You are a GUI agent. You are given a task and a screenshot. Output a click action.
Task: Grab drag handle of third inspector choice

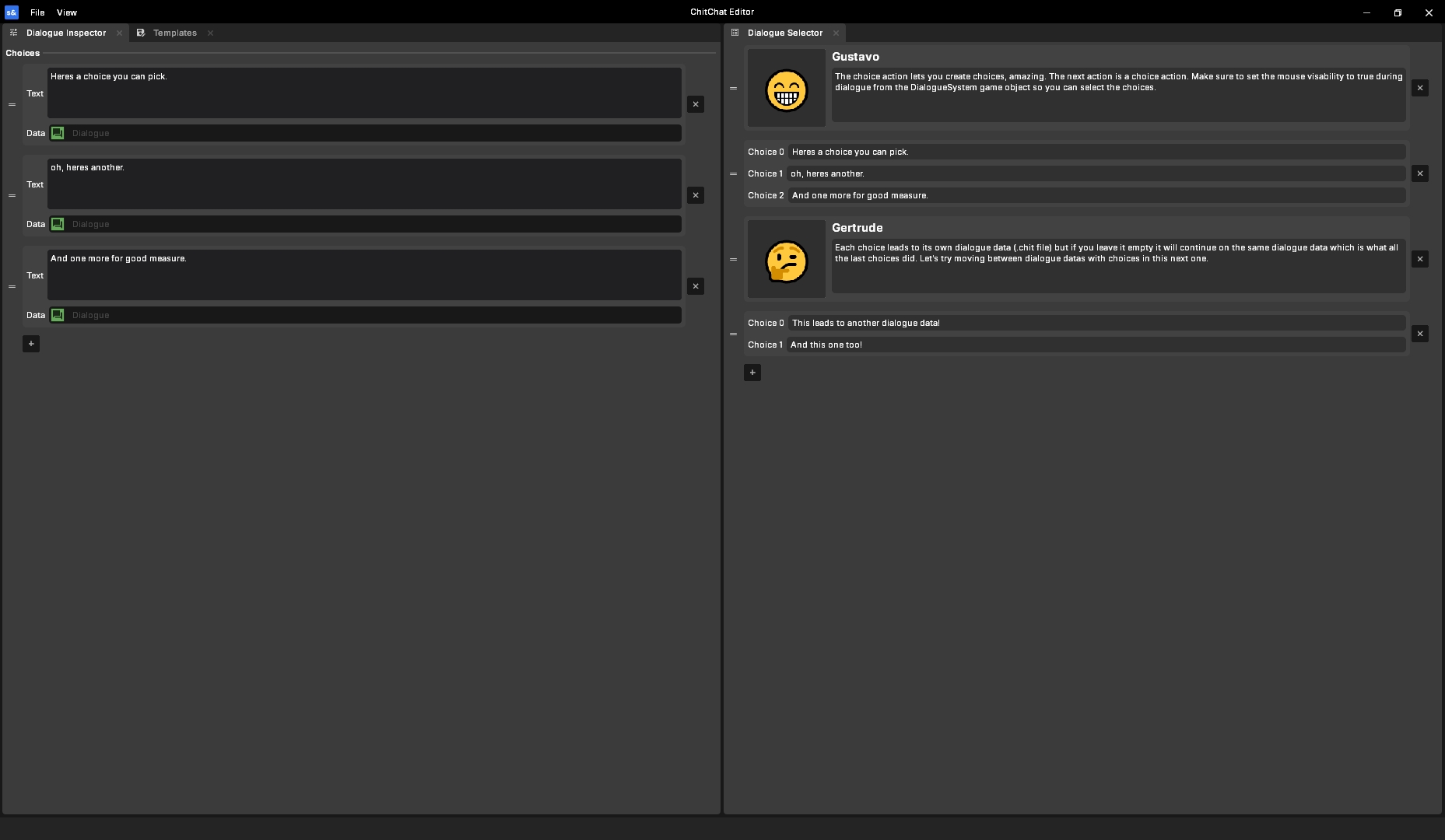click(12, 286)
